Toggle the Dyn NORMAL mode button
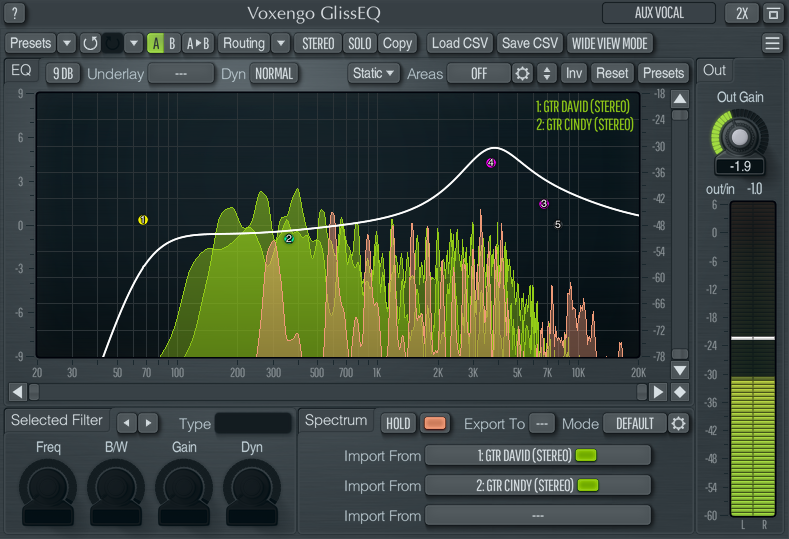 click(274, 73)
